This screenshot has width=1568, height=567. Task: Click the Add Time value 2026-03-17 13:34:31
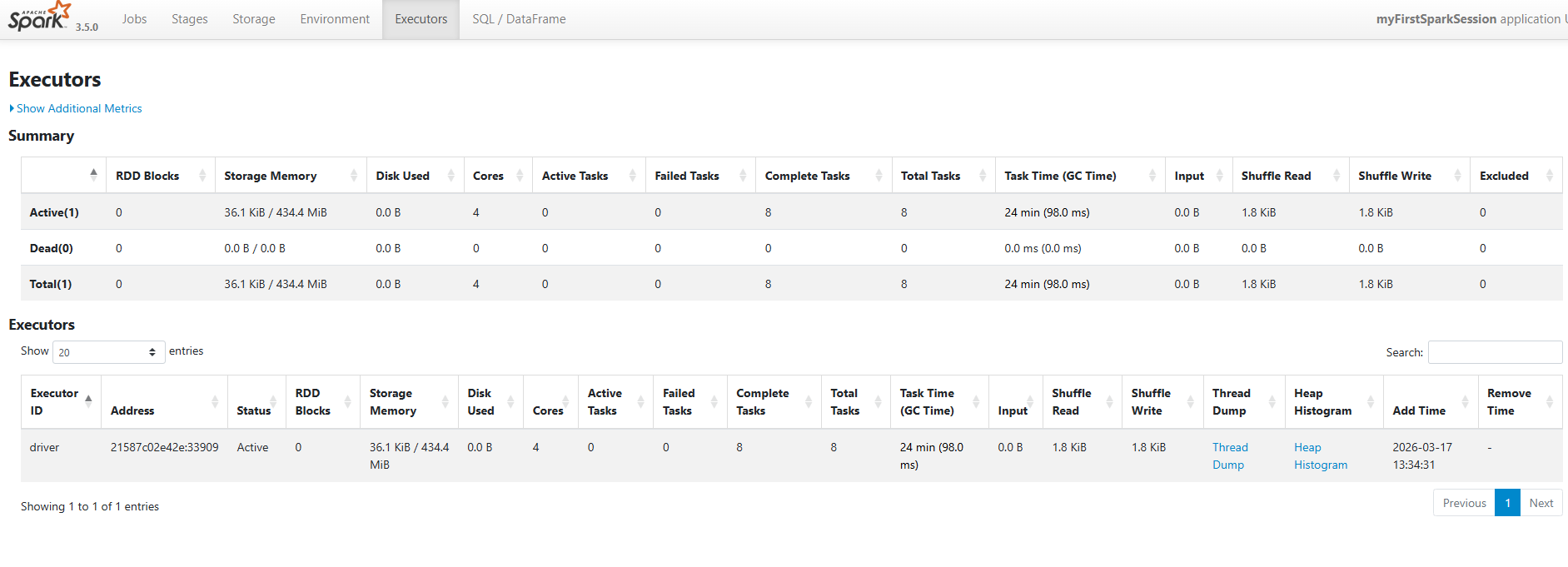[1422, 456]
